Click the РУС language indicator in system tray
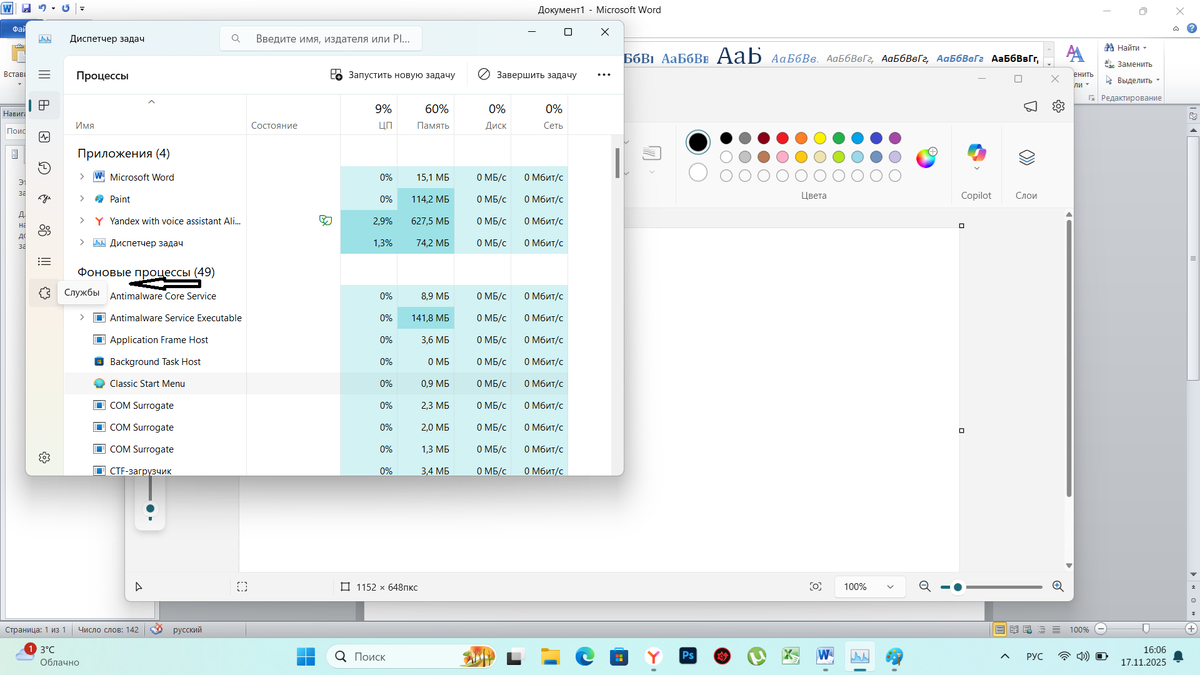The image size is (1200, 675). [1035, 657]
